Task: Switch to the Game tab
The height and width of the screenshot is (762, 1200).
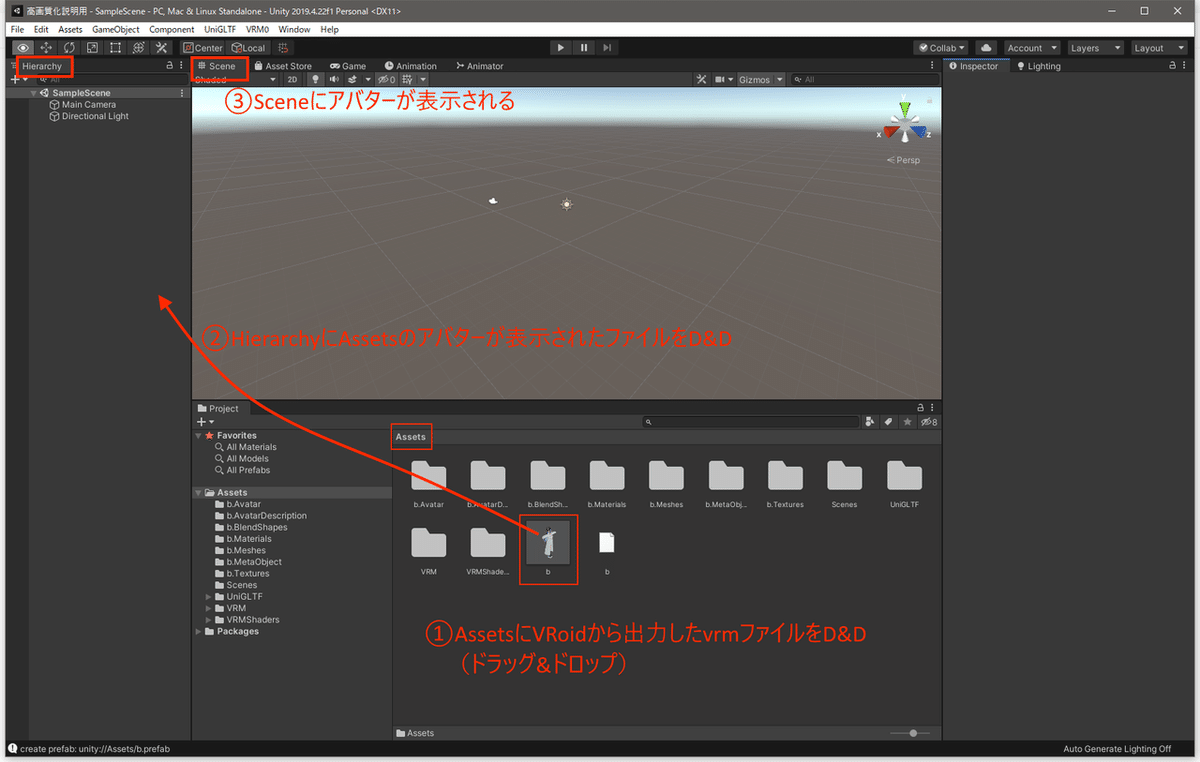Action: 348,66
